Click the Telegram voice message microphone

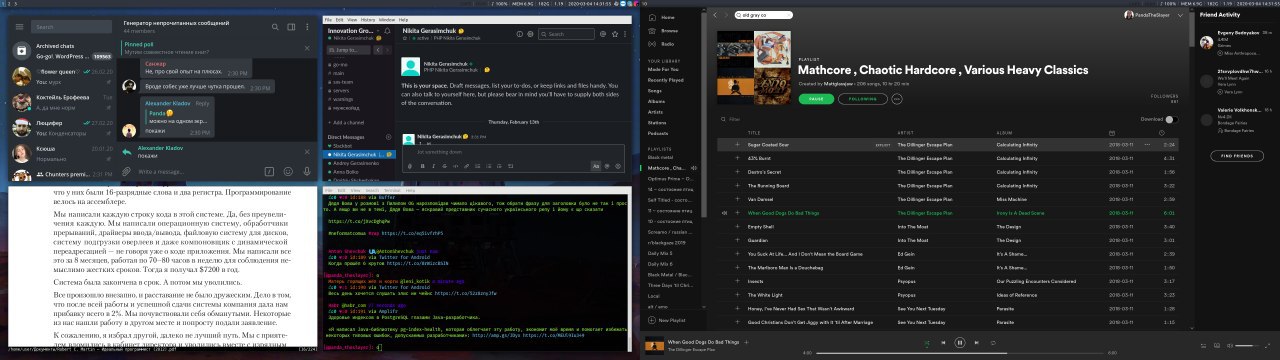pos(306,172)
